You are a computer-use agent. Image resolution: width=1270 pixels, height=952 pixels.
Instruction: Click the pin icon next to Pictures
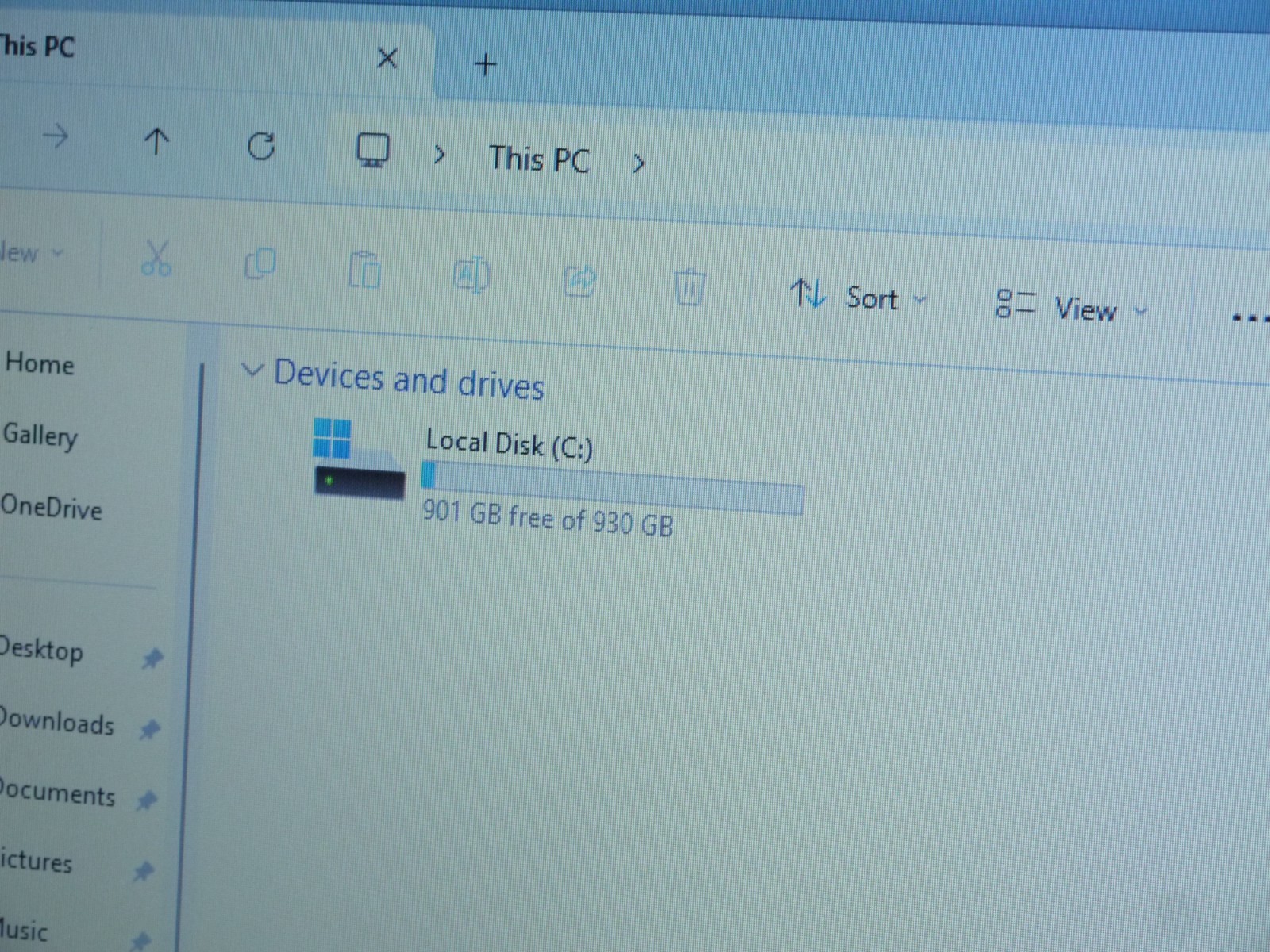pyautogui.click(x=143, y=872)
